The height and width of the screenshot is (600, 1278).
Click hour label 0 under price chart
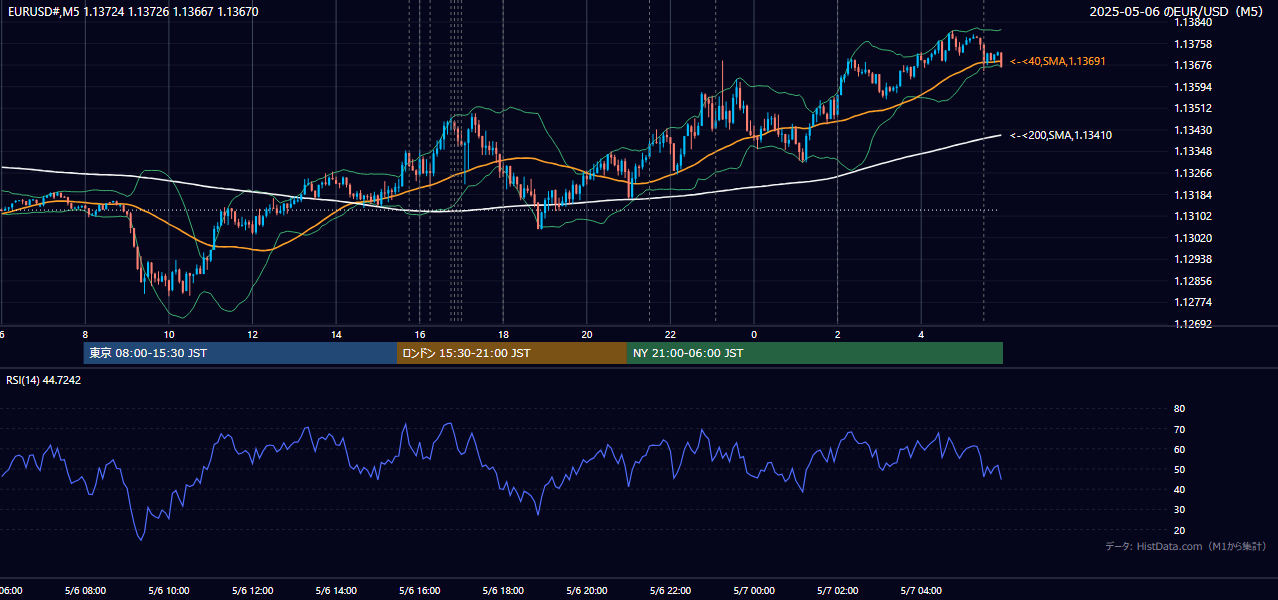(754, 334)
